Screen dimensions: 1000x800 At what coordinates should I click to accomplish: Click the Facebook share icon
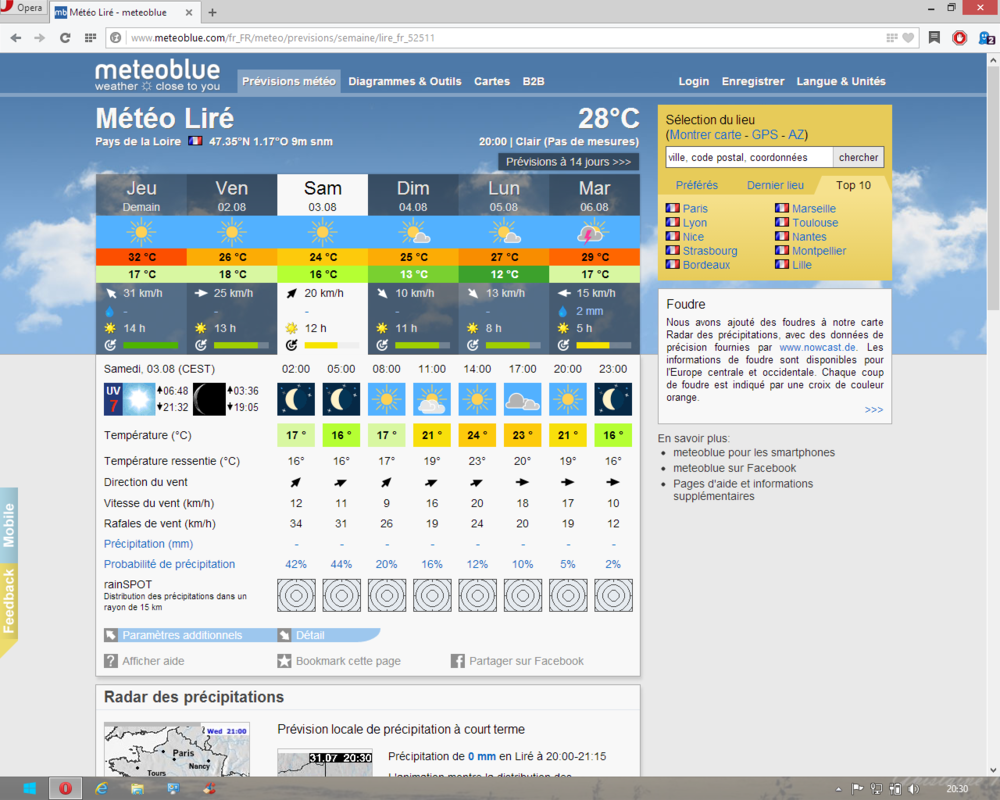457,661
